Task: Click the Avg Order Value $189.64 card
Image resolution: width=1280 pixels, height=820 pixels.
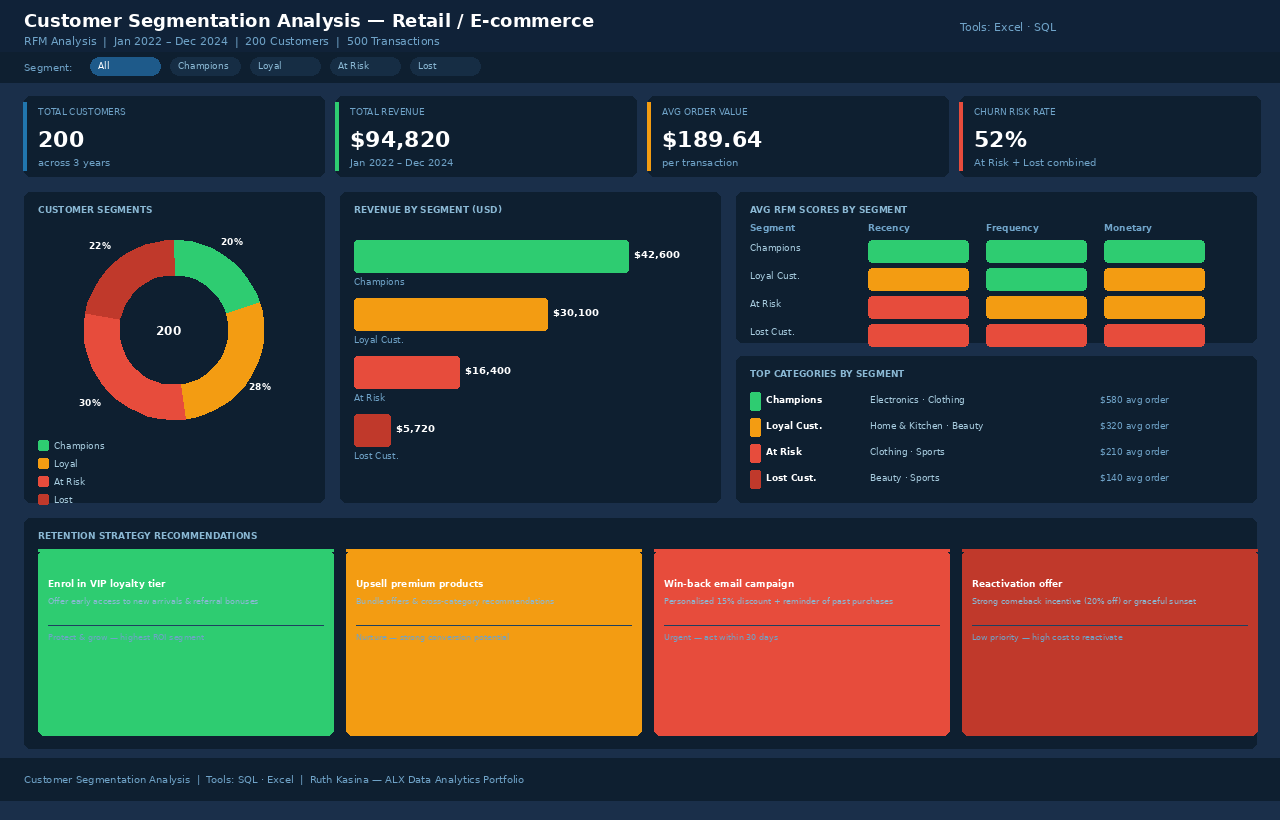Action: 798,137
